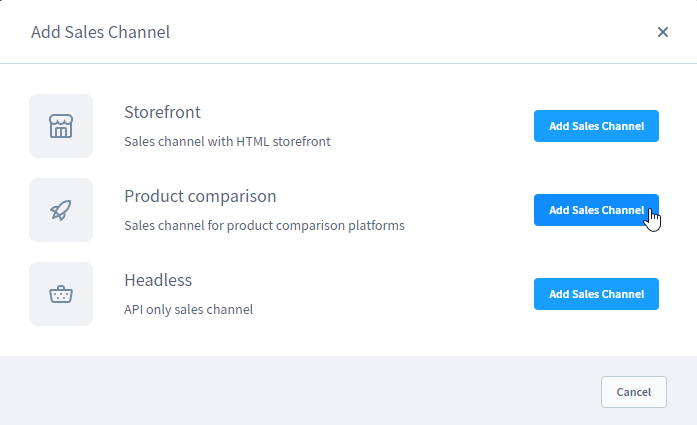
Task: Cancel the Add Sales Channel dialog
Action: [x=633, y=392]
